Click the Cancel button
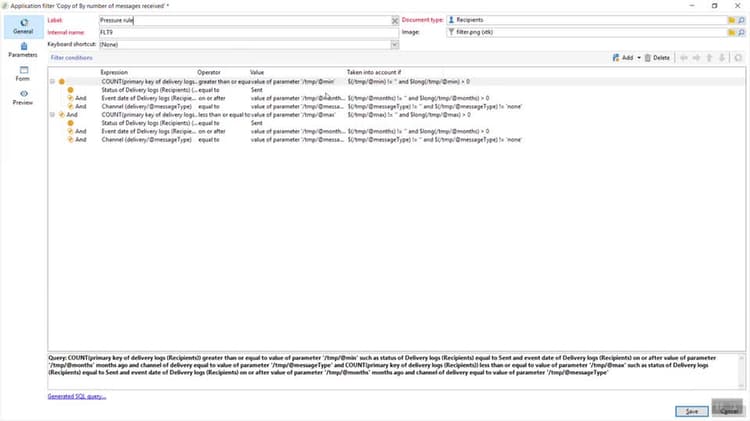 (728, 410)
